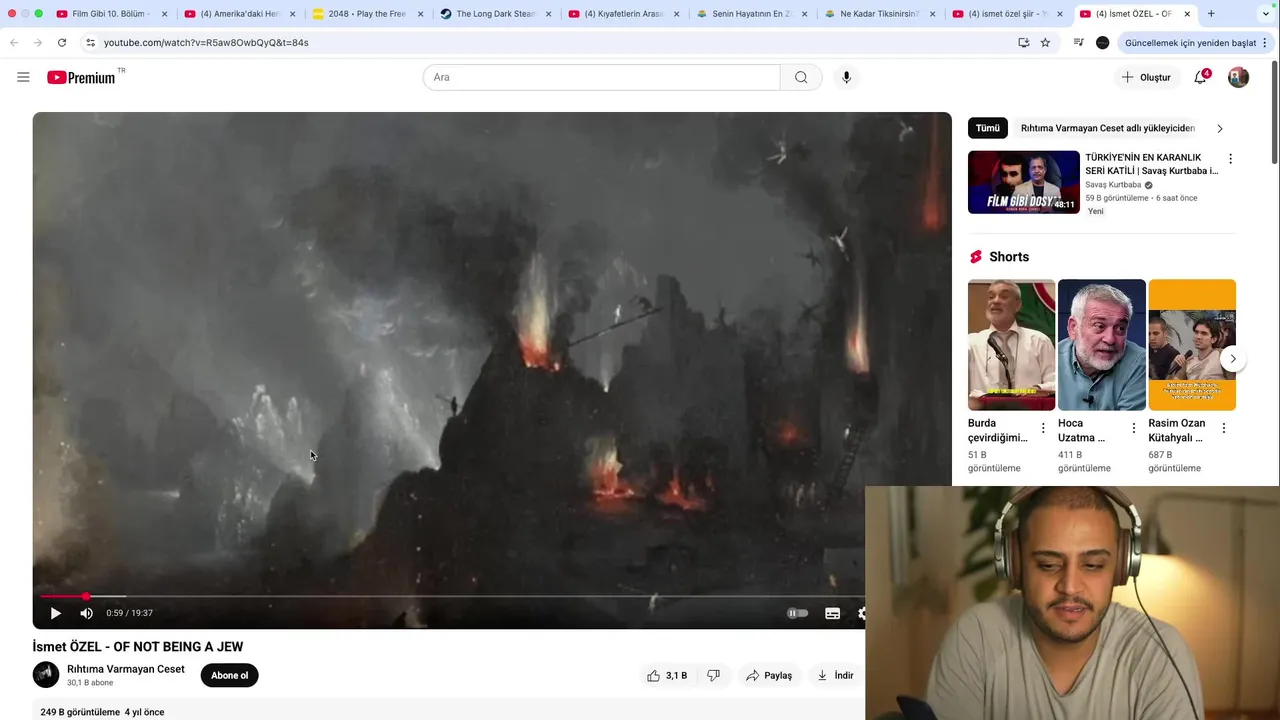Image resolution: width=1280 pixels, height=720 pixels.
Task: Open Rasim Ozan Kütahyalı short thumbnail
Action: tap(1192, 344)
